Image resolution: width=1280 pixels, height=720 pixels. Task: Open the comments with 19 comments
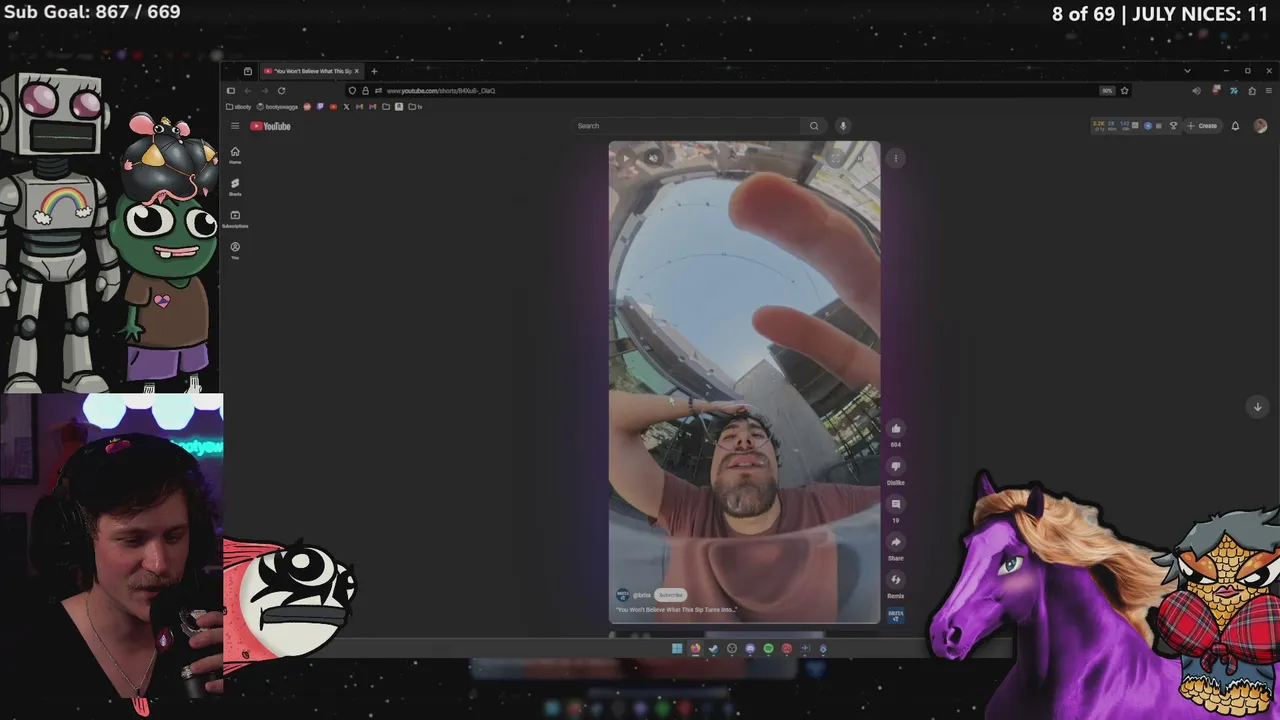896,506
